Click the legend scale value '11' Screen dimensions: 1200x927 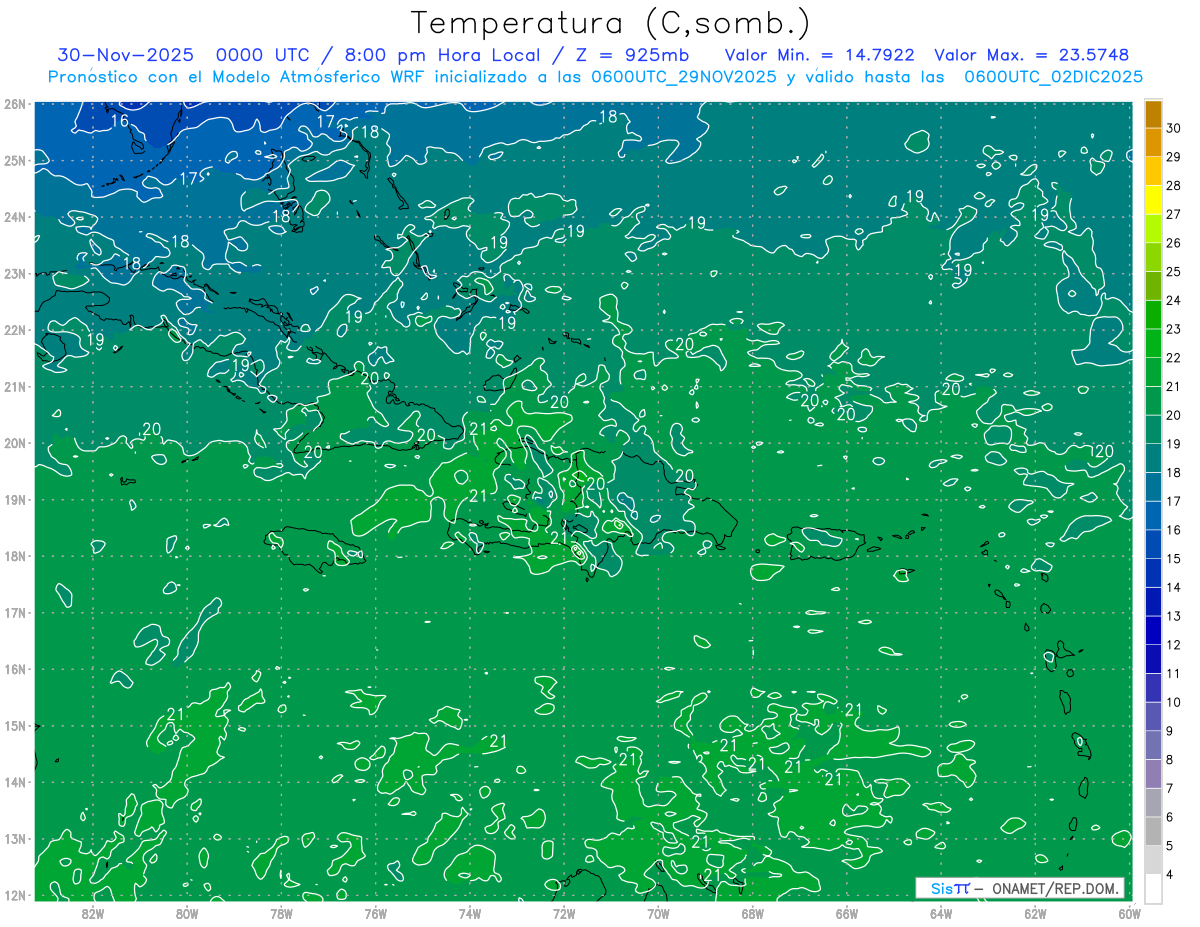tap(1173, 673)
